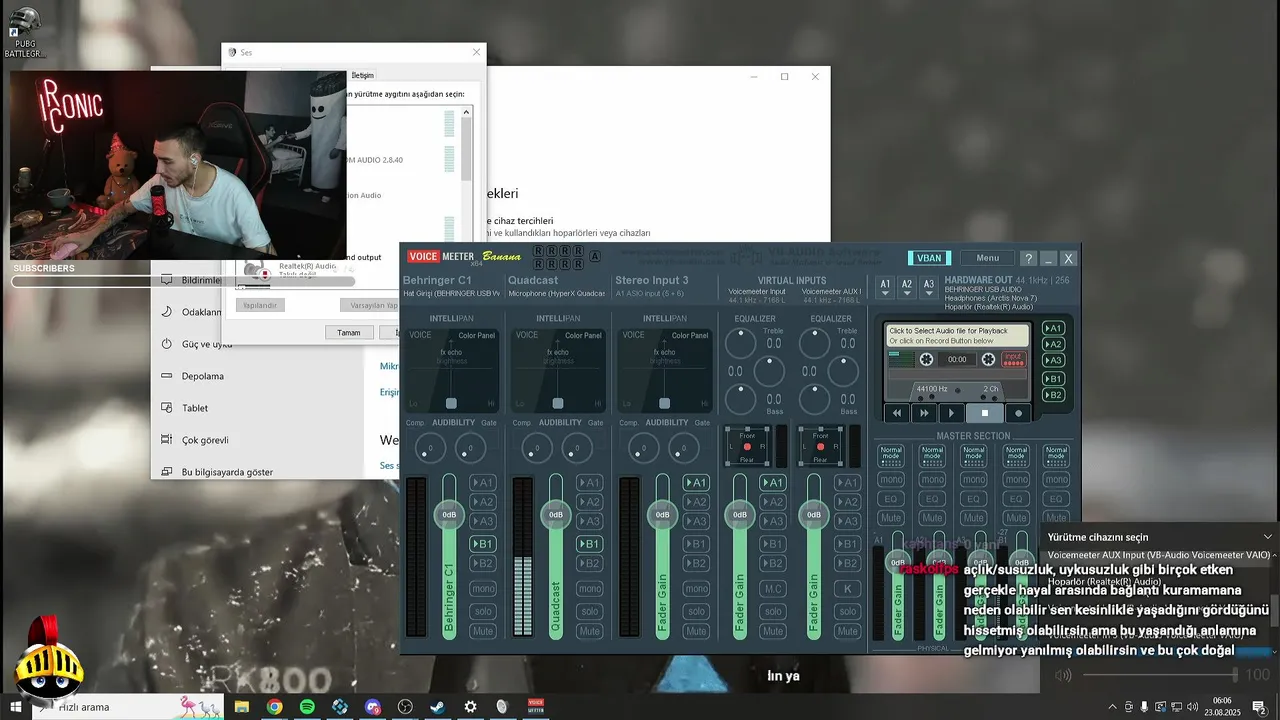Screen dimensions: 1280x720
Task: Click the Tamam button in the Ses dialog
Action: point(348,332)
